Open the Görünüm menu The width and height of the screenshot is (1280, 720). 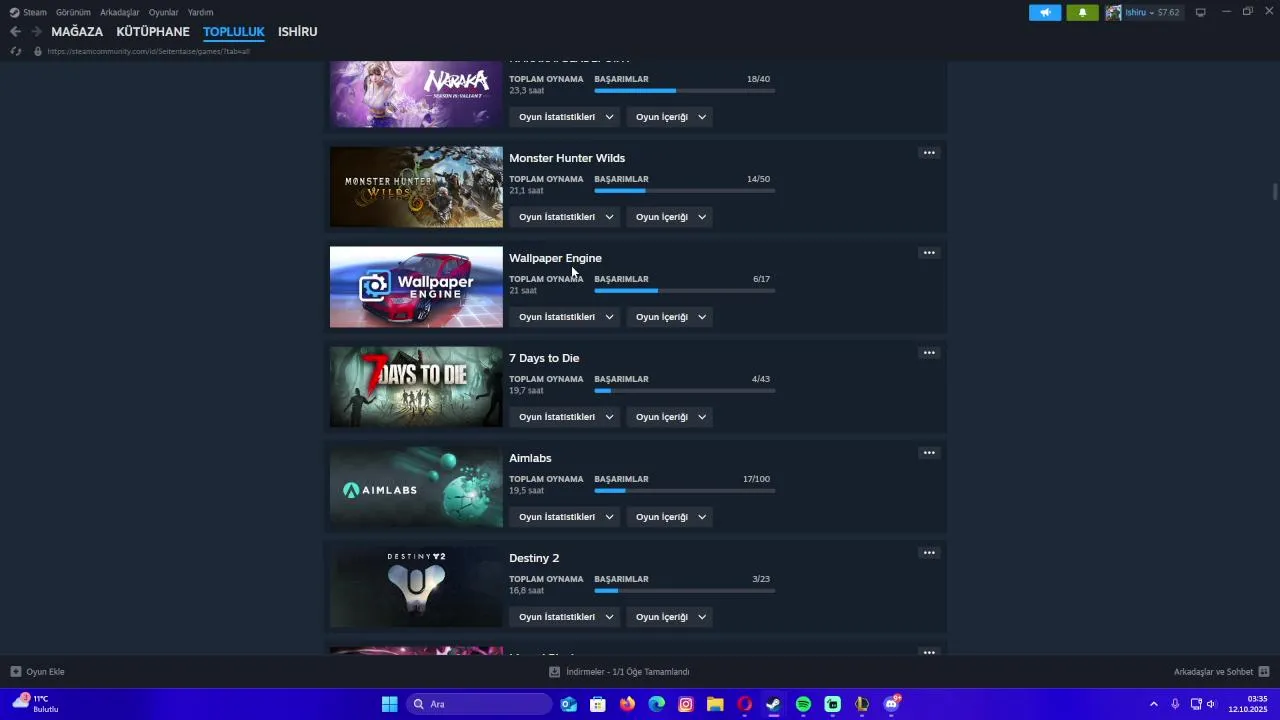point(73,12)
